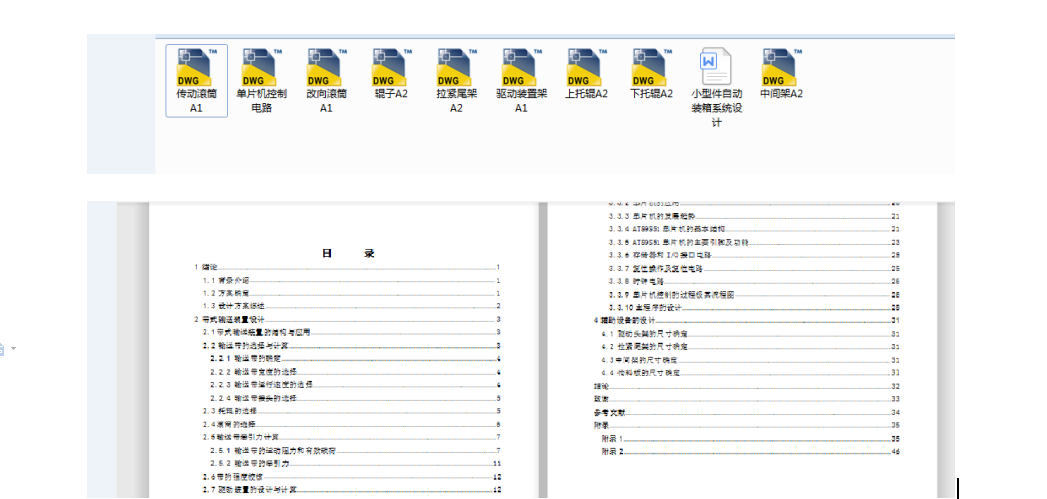The height and width of the screenshot is (499, 1047).
Task: Click the contents entry on page 32
Action: [747, 386]
